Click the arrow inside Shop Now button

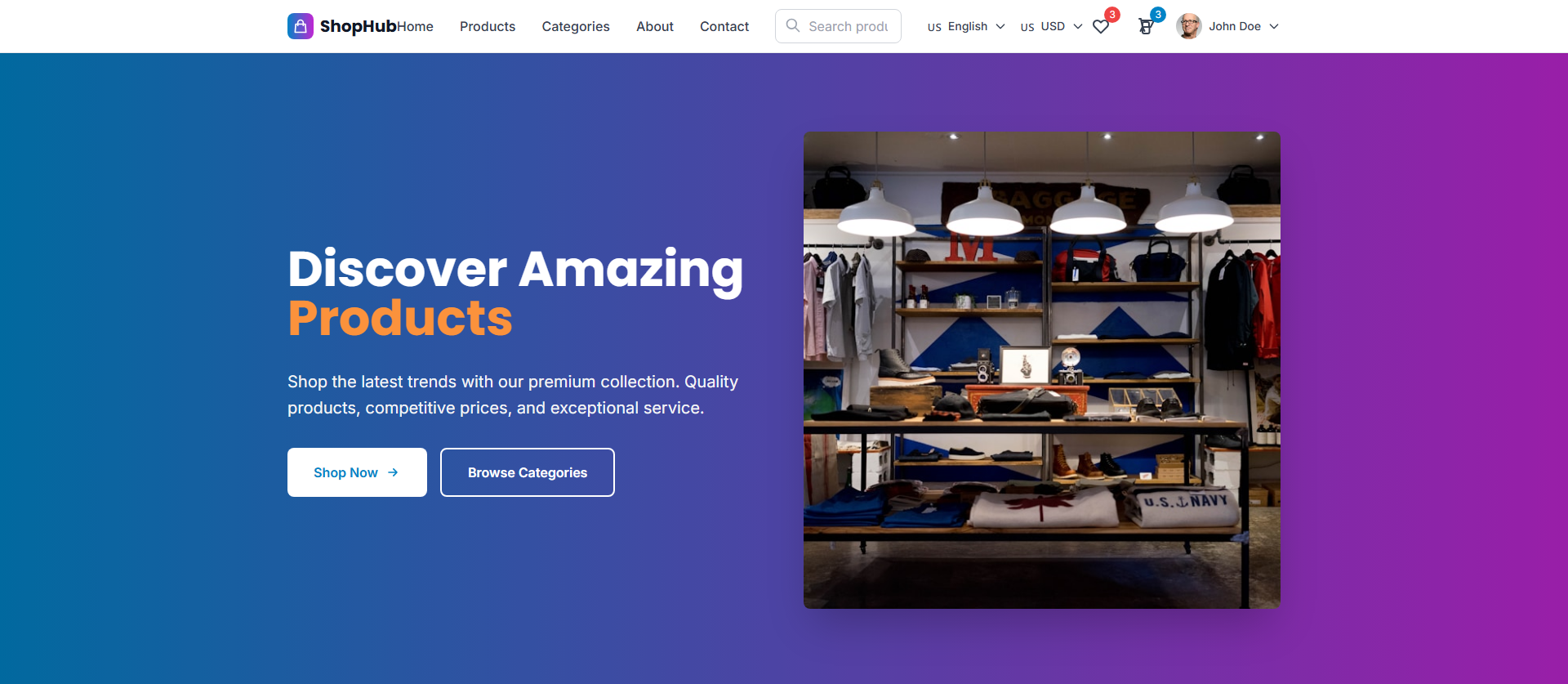pos(393,472)
